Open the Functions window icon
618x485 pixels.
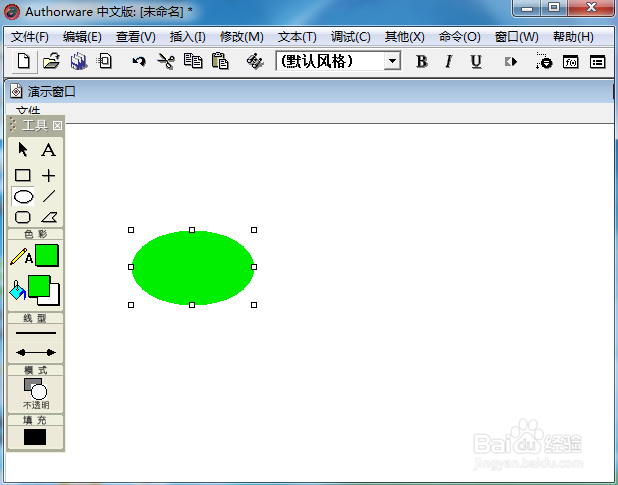[x=571, y=62]
